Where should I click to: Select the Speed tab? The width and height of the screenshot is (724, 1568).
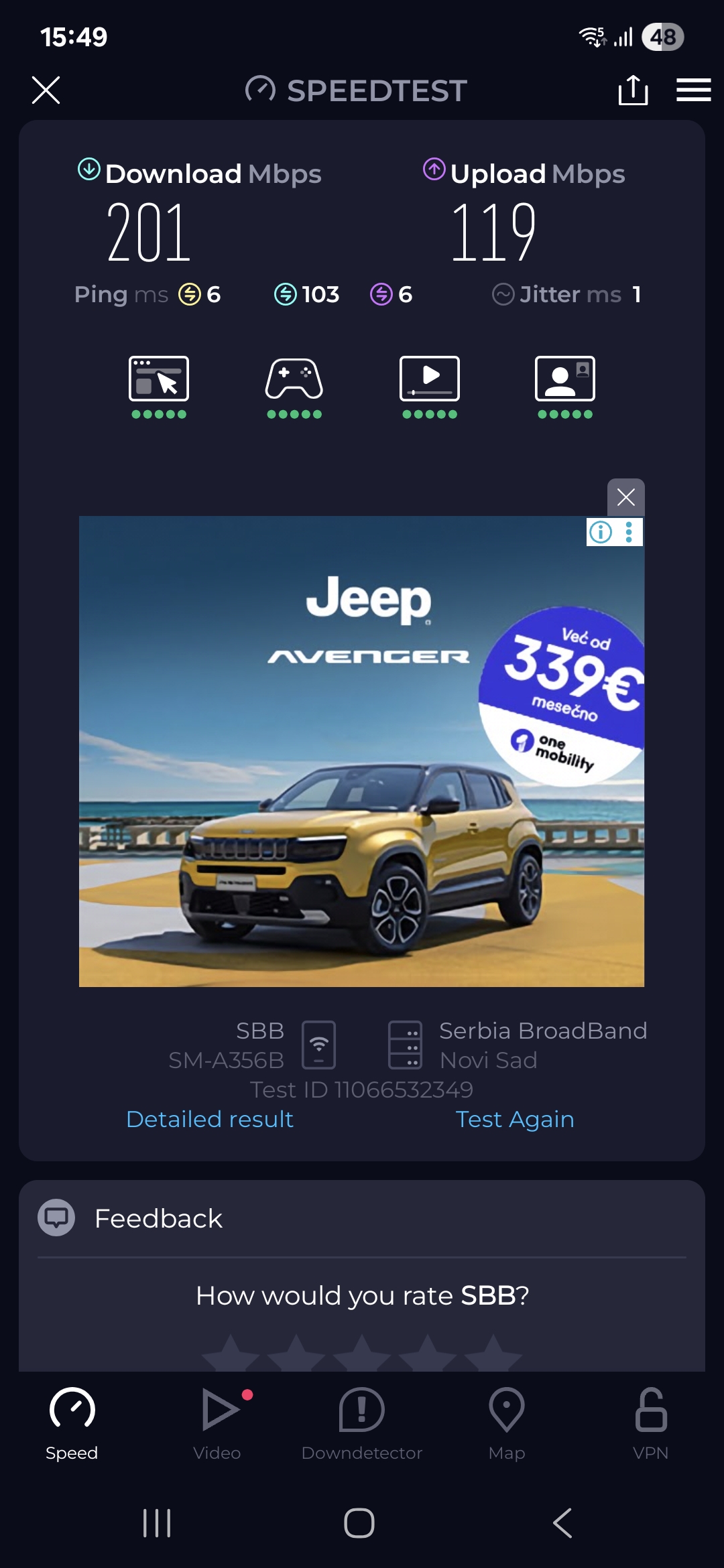72,1424
